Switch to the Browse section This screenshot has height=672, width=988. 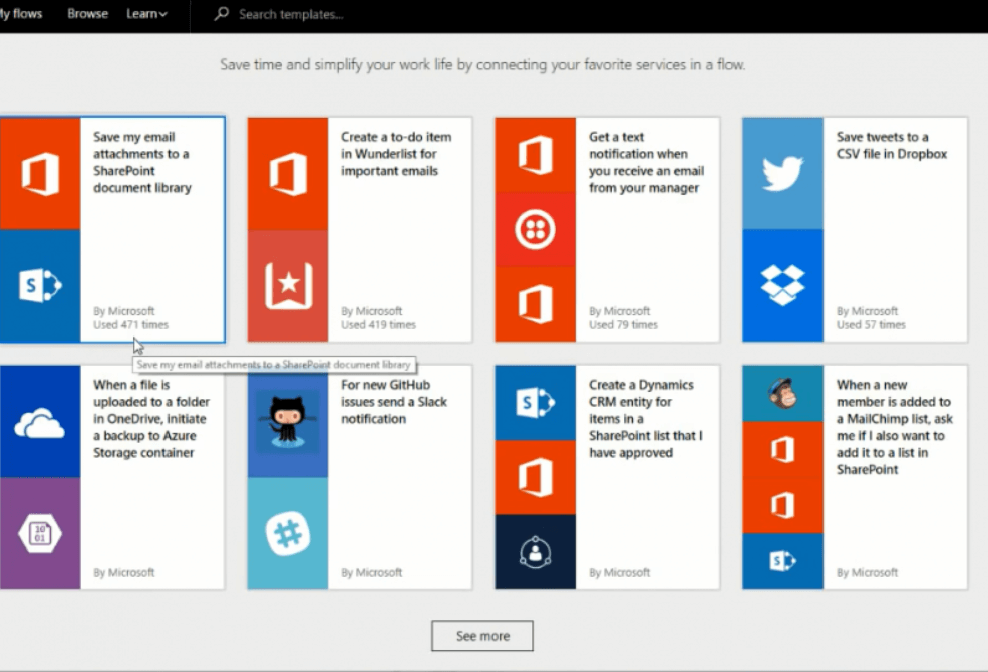pos(87,13)
